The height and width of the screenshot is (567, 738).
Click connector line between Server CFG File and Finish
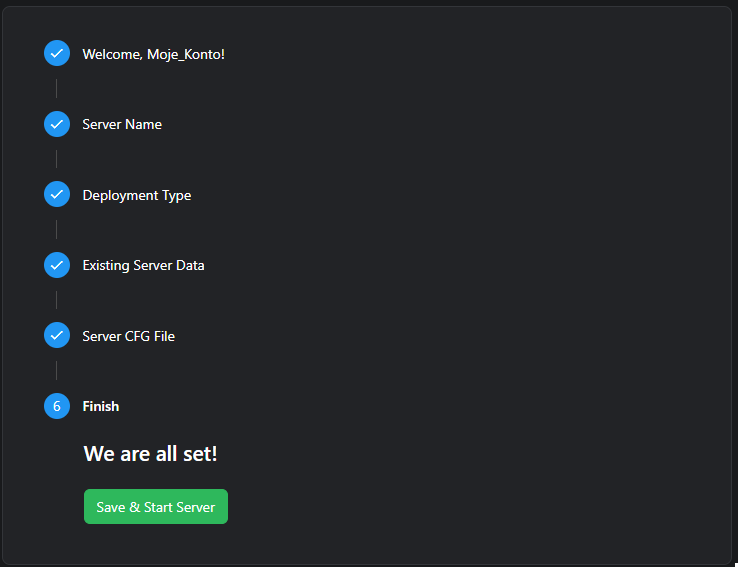click(57, 371)
